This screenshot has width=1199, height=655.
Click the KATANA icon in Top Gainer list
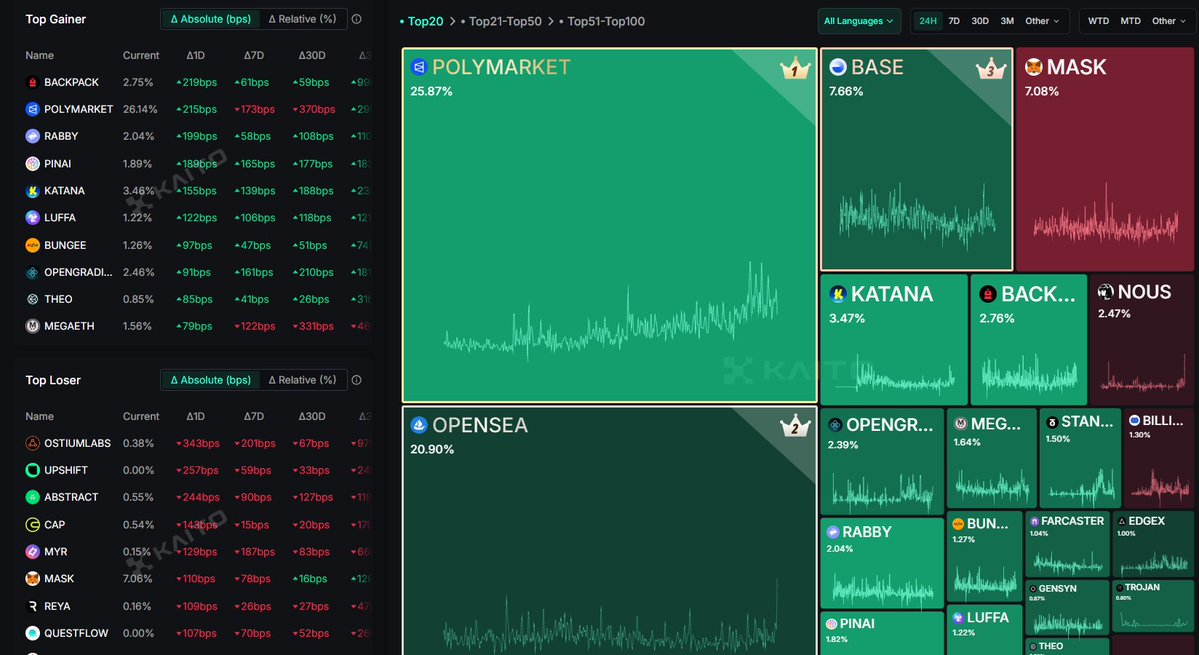coord(32,191)
